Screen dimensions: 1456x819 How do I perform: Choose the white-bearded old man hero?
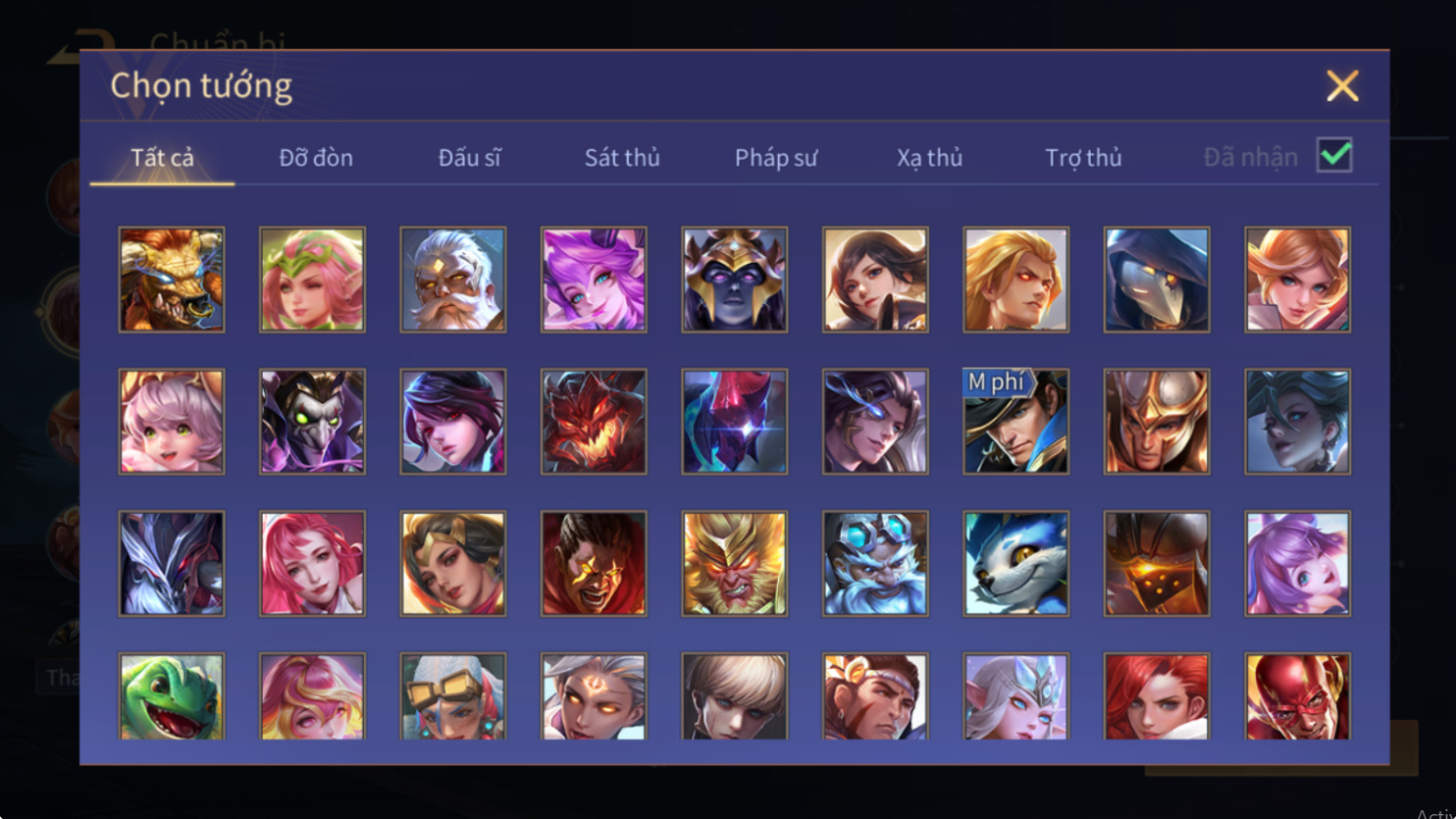coord(453,280)
